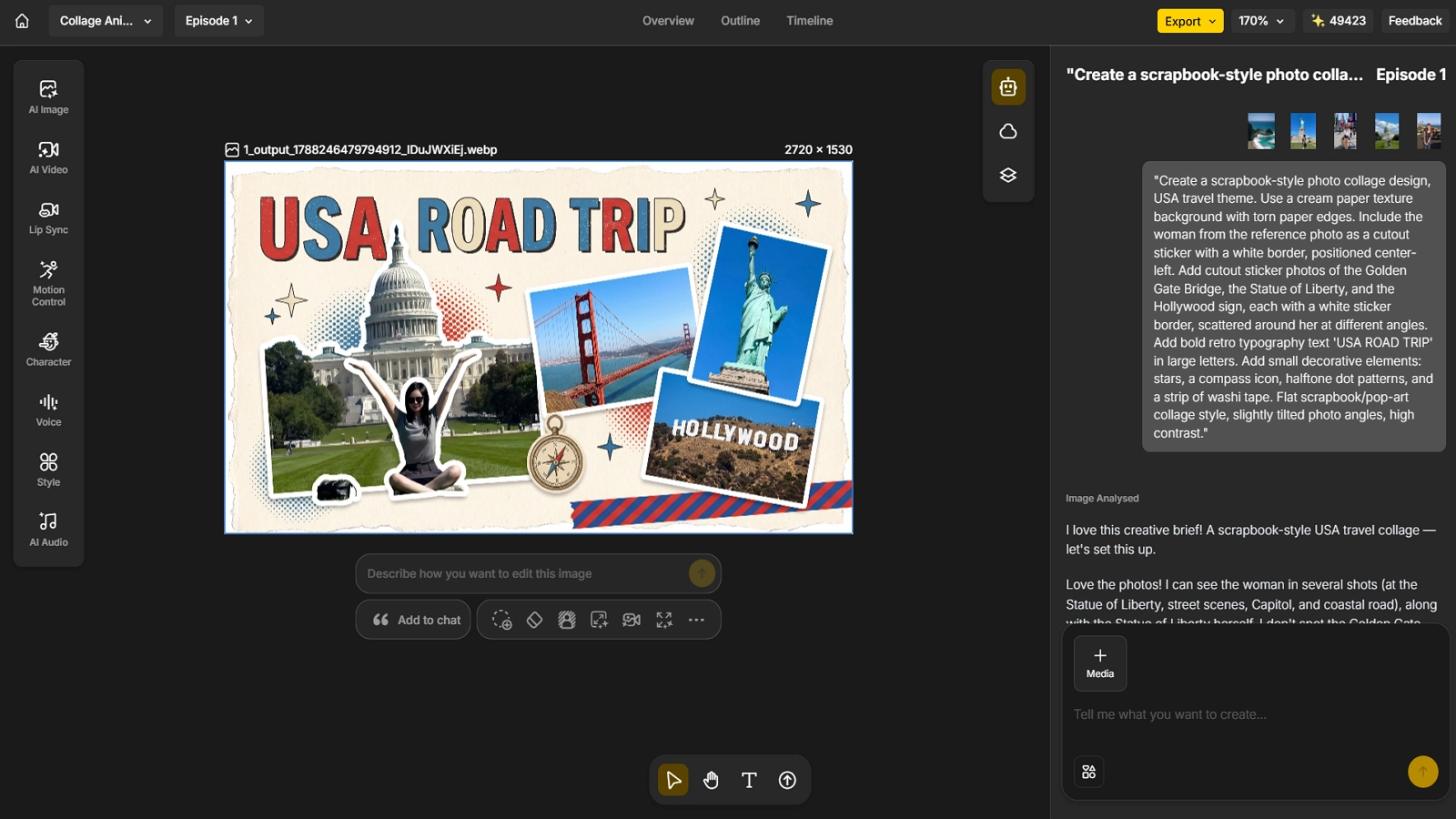Open the AI Image tool
Screen dimensions: 1456x819
48,96
